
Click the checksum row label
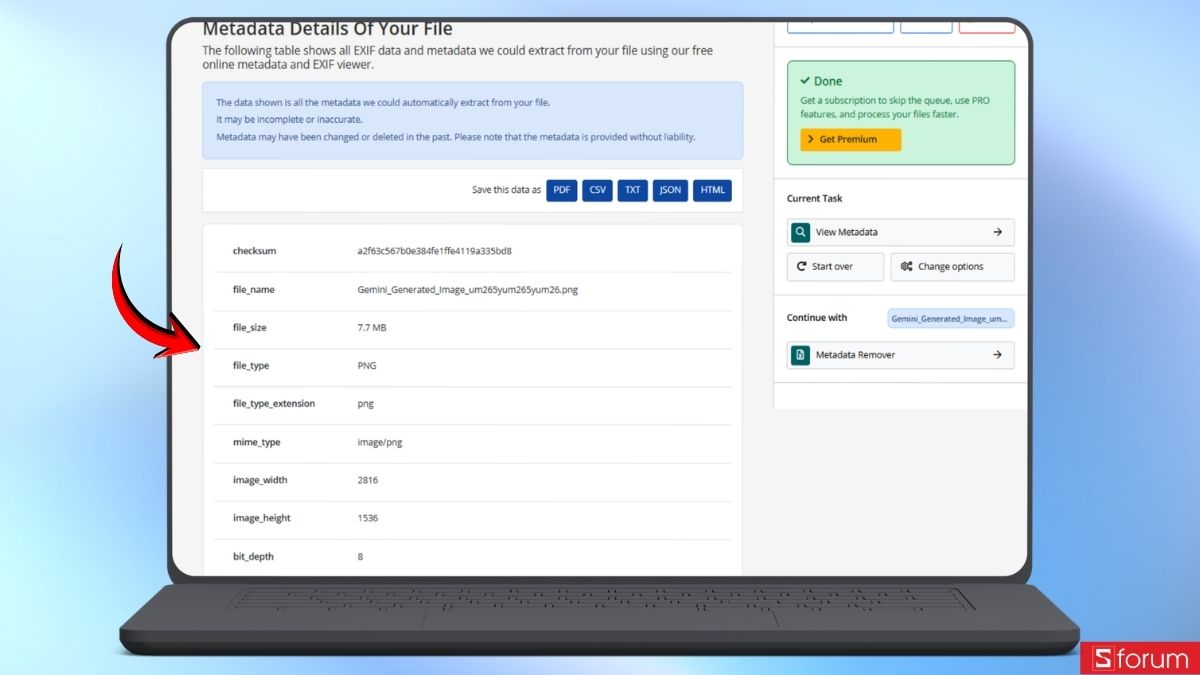tap(254, 251)
